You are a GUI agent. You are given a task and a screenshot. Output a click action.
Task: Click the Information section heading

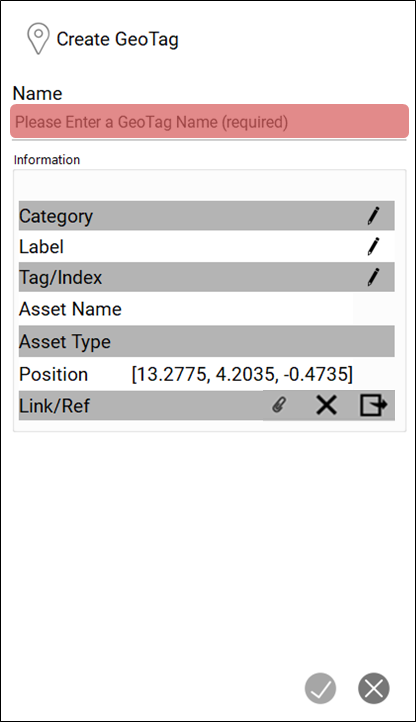click(47, 160)
